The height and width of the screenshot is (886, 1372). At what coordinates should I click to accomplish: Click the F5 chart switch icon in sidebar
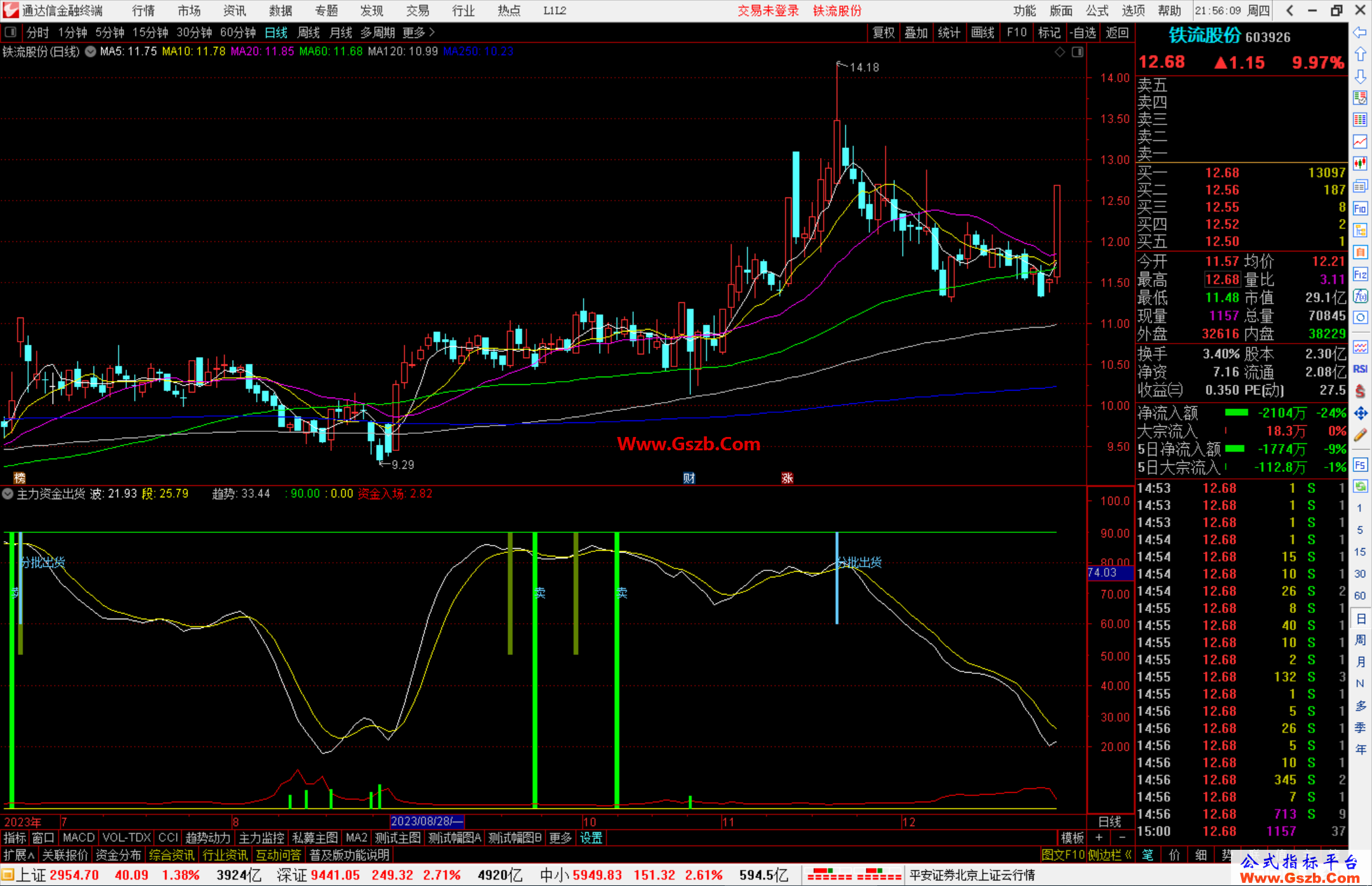(1360, 465)
